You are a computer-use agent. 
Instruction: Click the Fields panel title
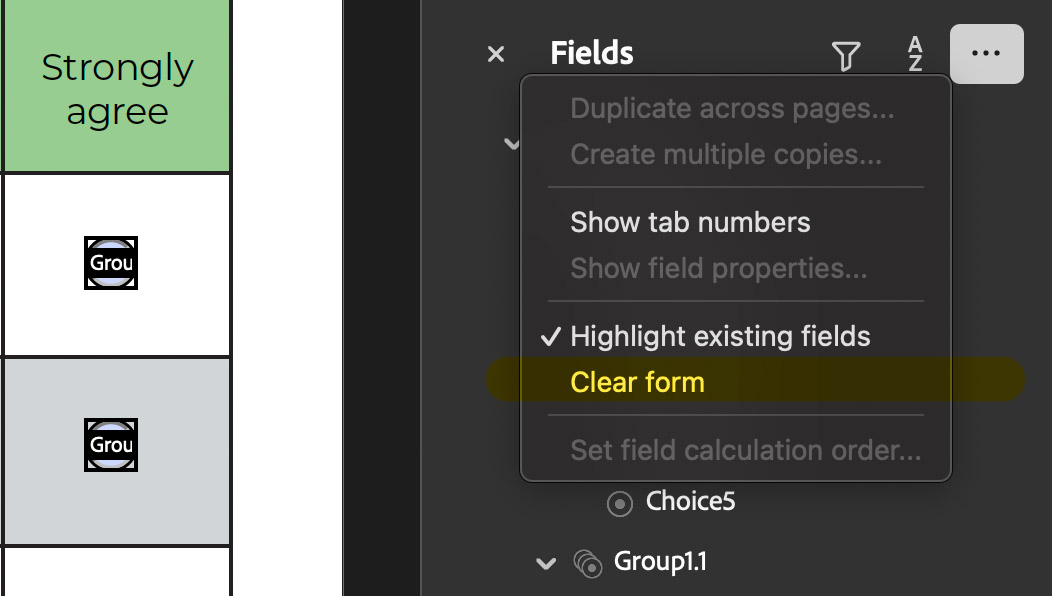click(591, 53)
